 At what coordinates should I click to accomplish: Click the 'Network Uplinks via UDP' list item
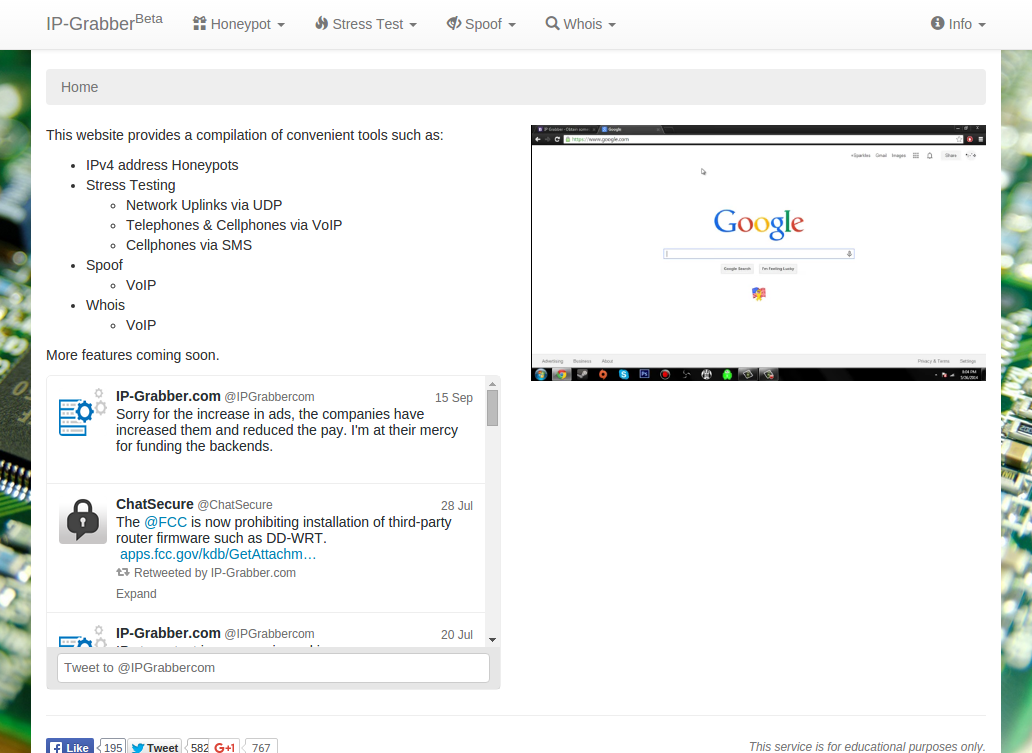coord(204,205)
